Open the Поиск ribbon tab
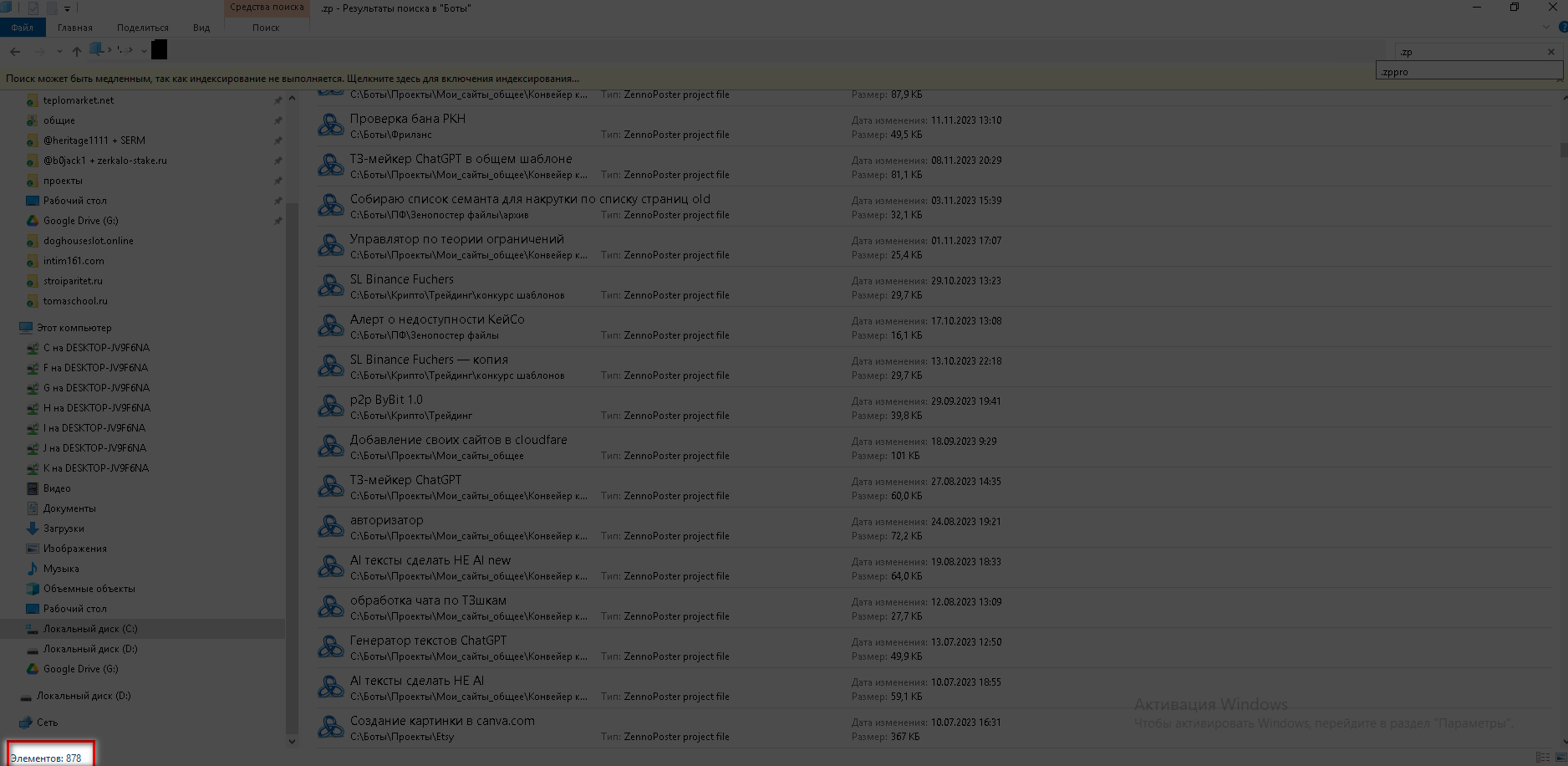The width and height of the screenshot is (1568, 766). [266, 28]
